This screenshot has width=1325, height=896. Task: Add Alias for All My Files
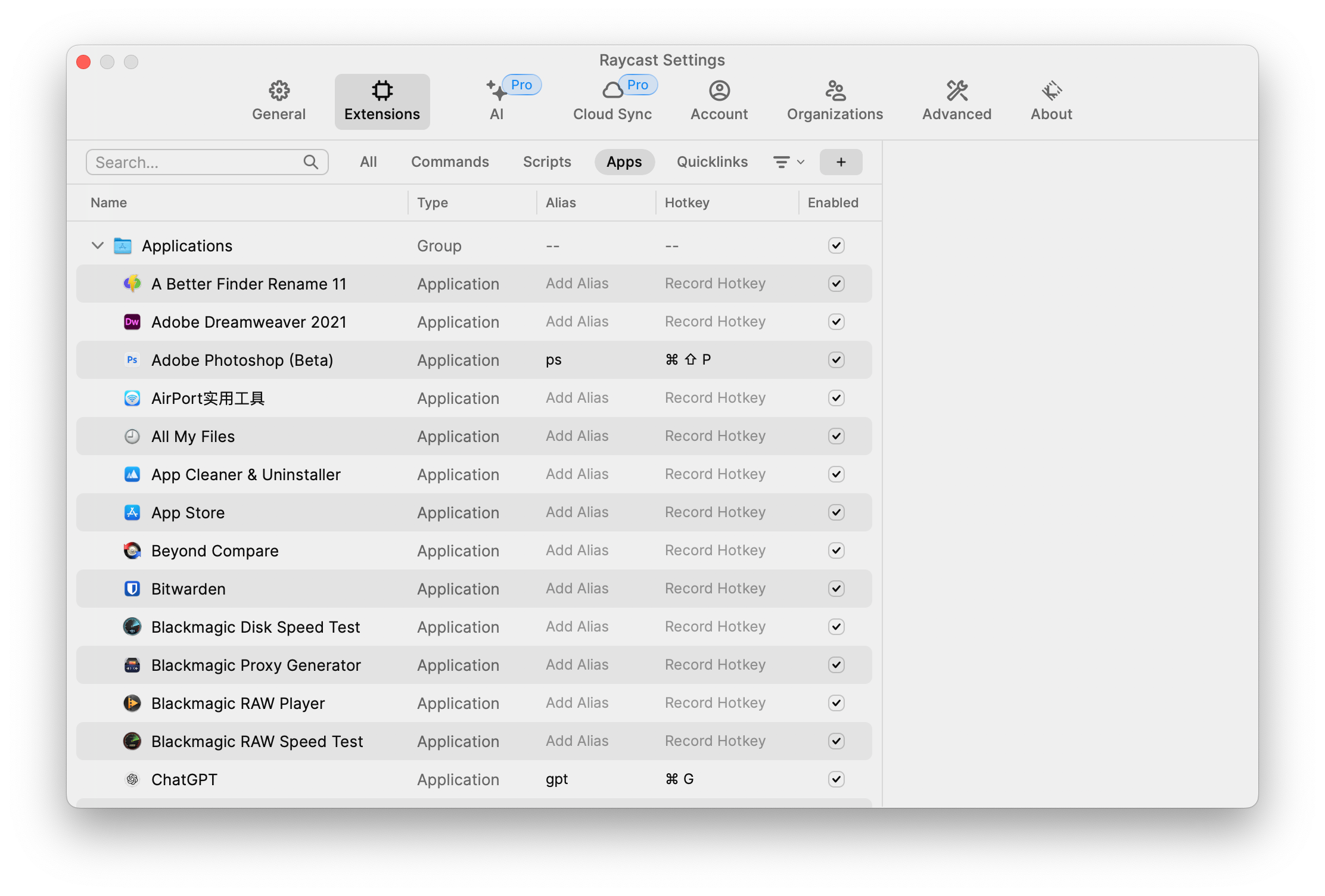pos(577,436)
